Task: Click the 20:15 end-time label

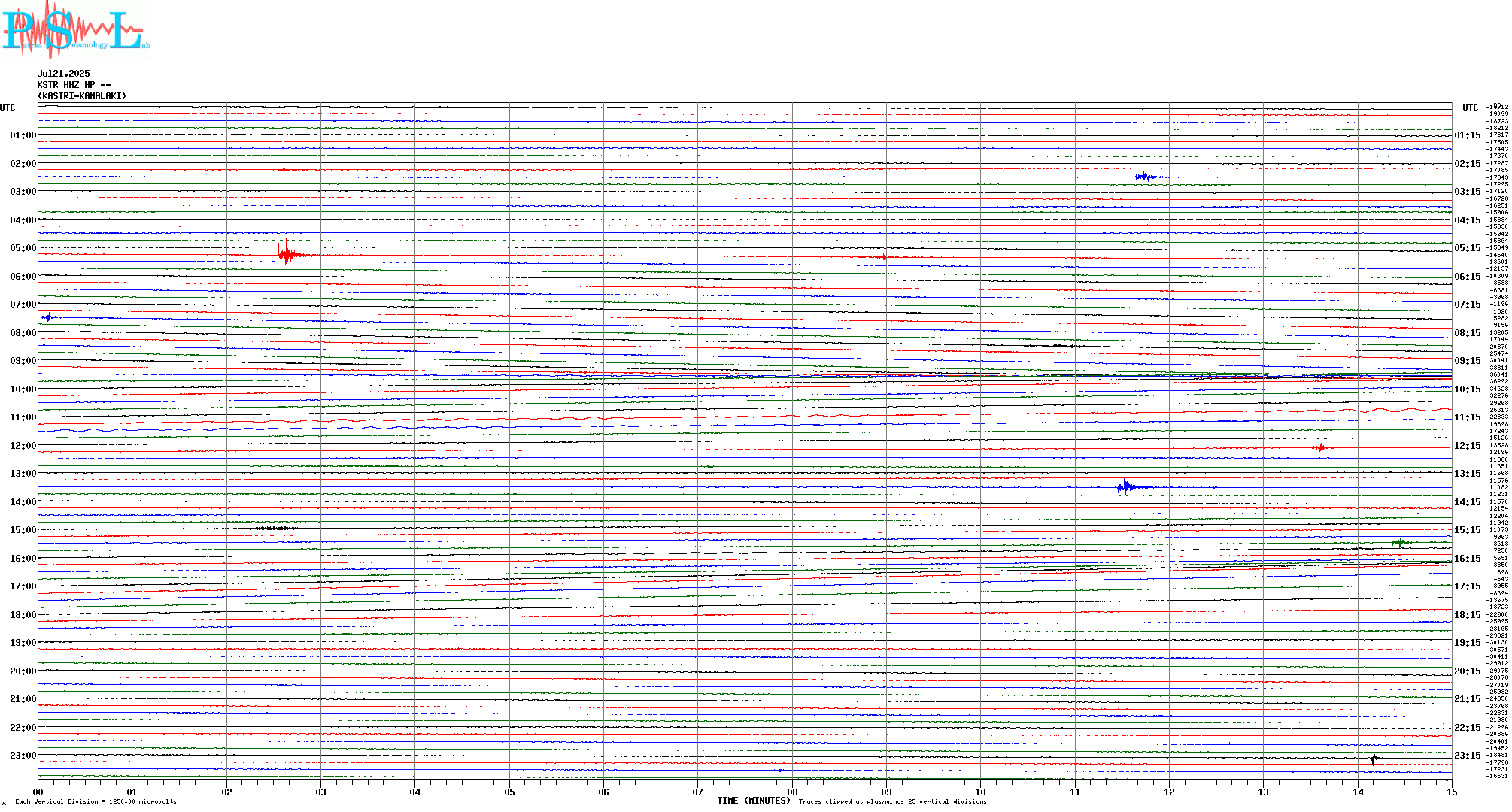Action: 1468,671
